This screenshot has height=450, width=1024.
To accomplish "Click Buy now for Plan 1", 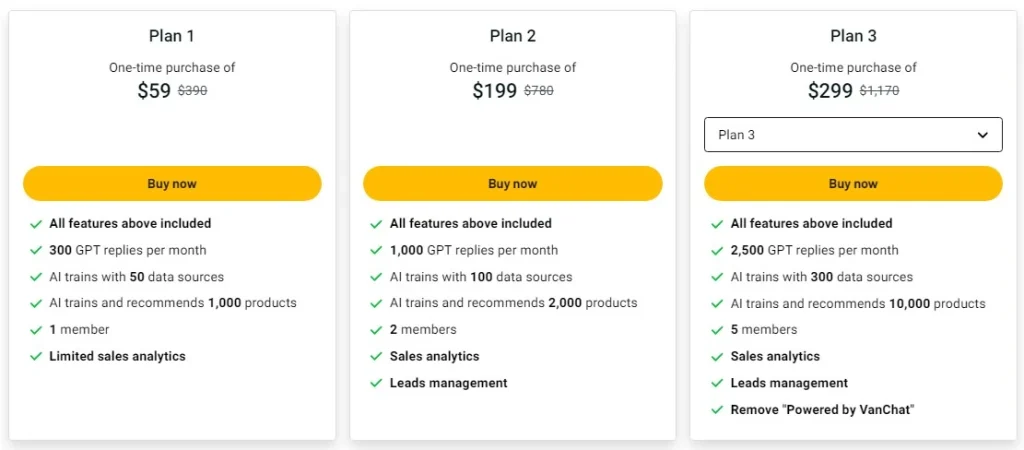I will (x=172, y=184).
